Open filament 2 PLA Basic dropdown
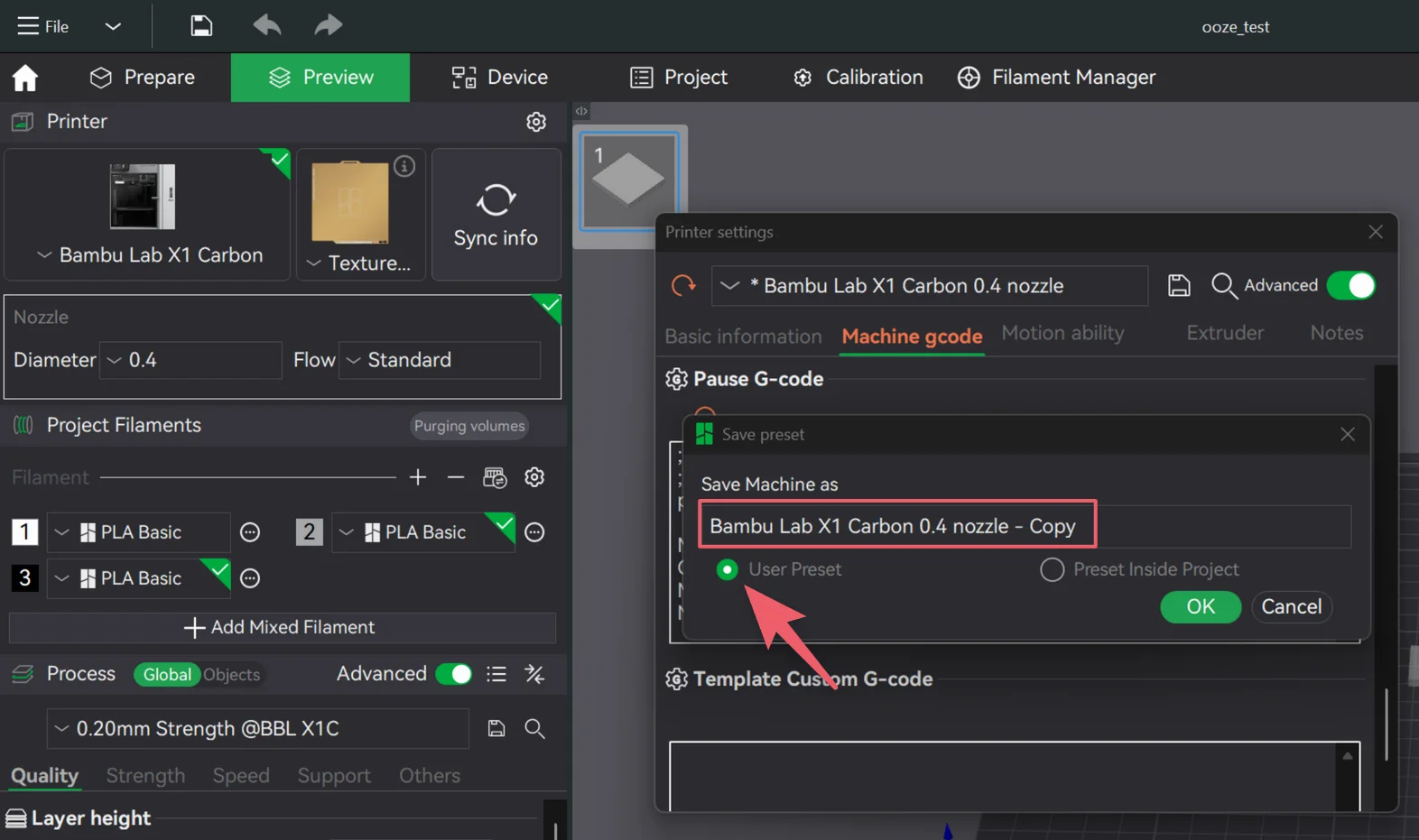1419x840 pixels. click(x=422, y=532)
